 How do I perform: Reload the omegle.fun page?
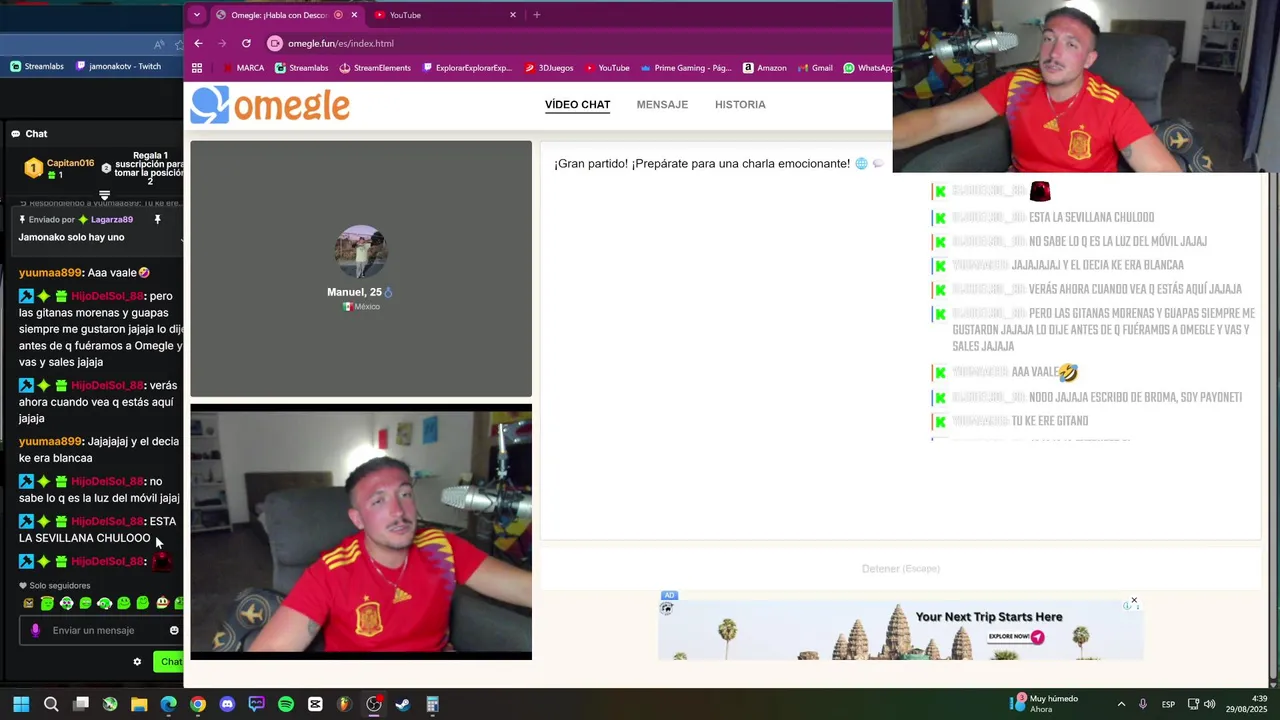coord(246,43)
